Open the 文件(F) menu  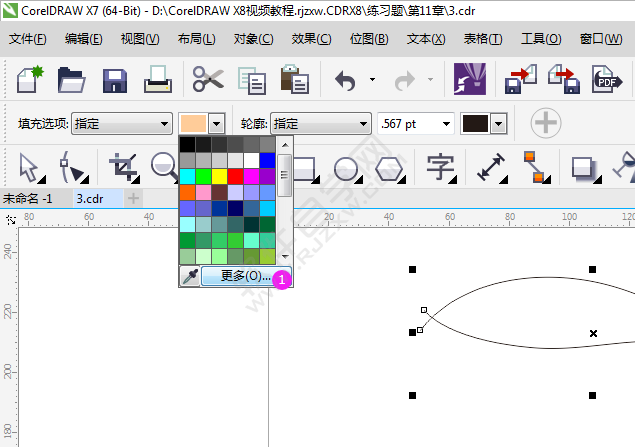pos(28,39)
